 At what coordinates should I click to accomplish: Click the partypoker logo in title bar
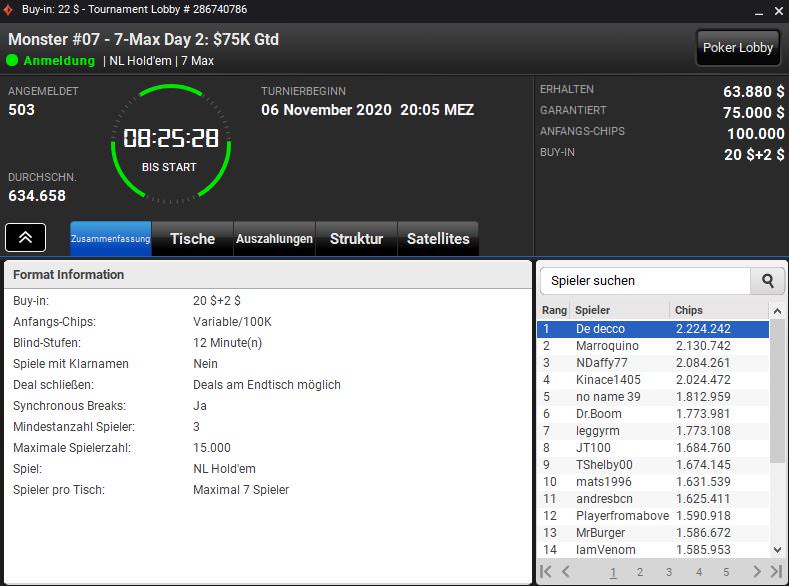coord(10,9)
